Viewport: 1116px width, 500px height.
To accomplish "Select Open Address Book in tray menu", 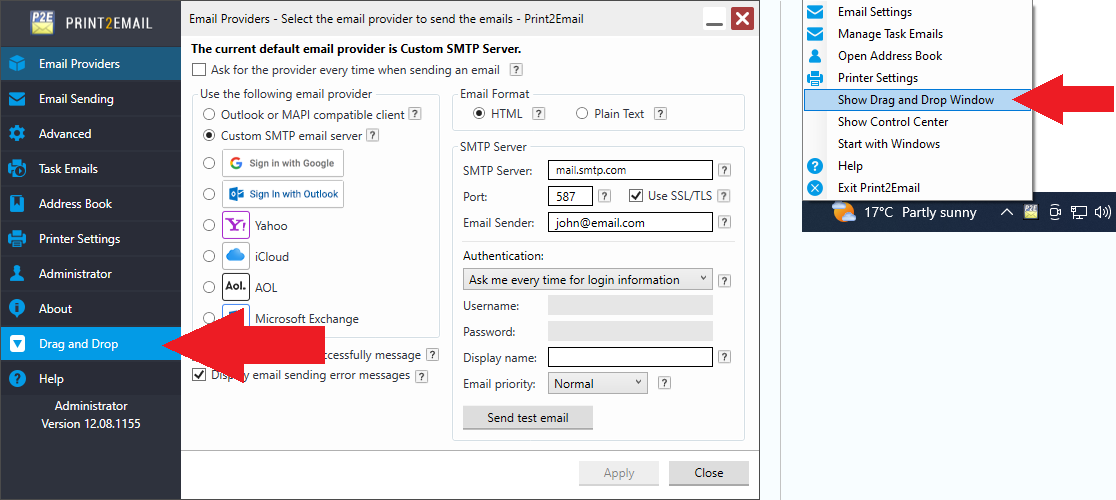I will click(917, 56).
